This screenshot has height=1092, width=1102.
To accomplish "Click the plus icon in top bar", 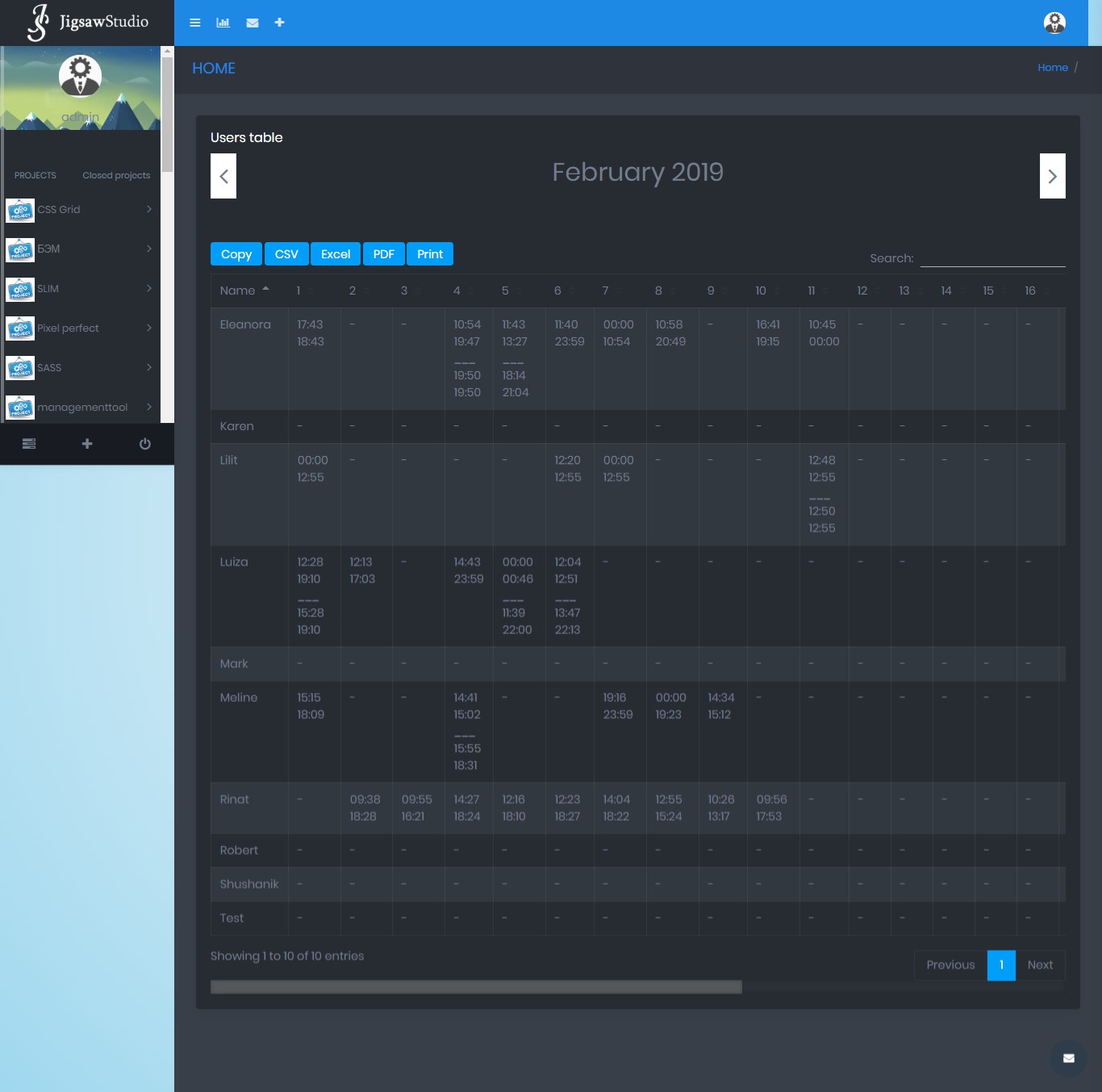I will tap(279, 23).
